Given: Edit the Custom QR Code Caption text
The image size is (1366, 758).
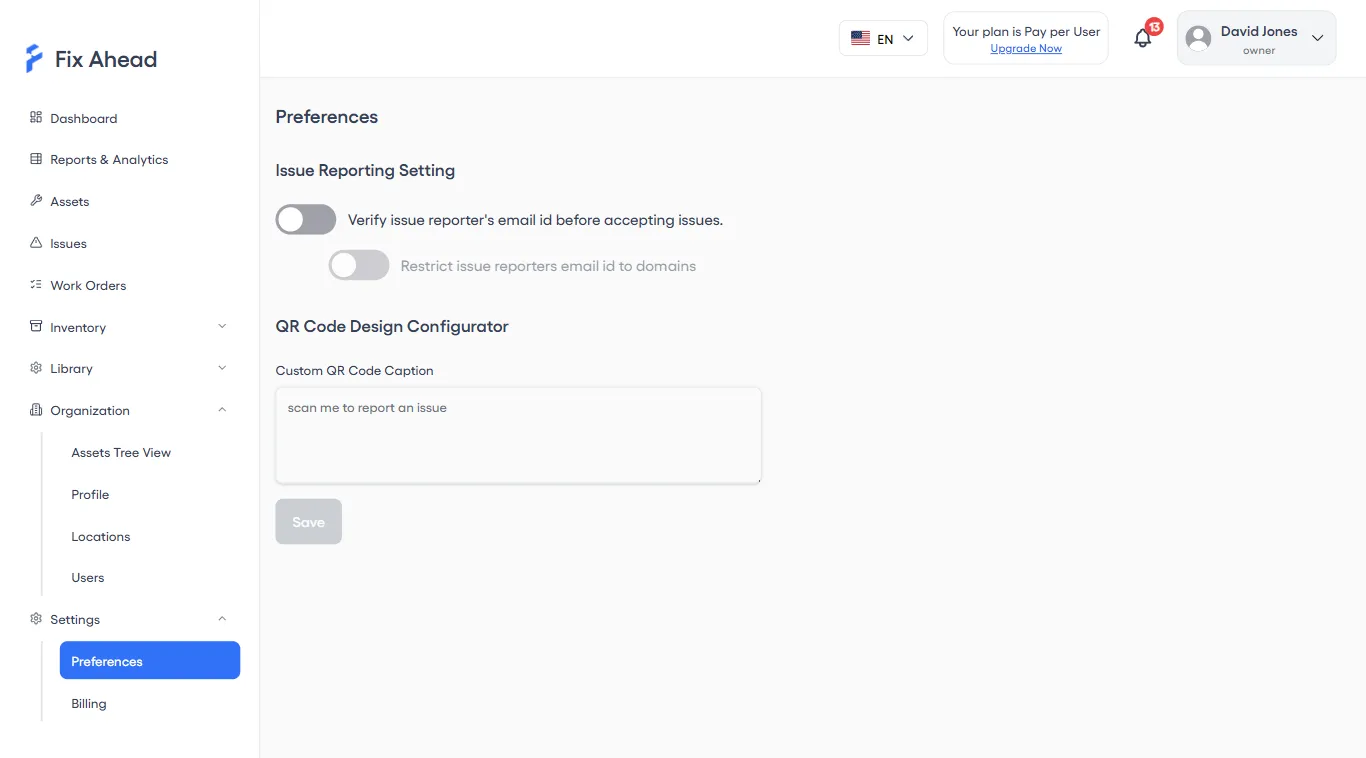Looking at the screenshot, I should pos(518,435).
